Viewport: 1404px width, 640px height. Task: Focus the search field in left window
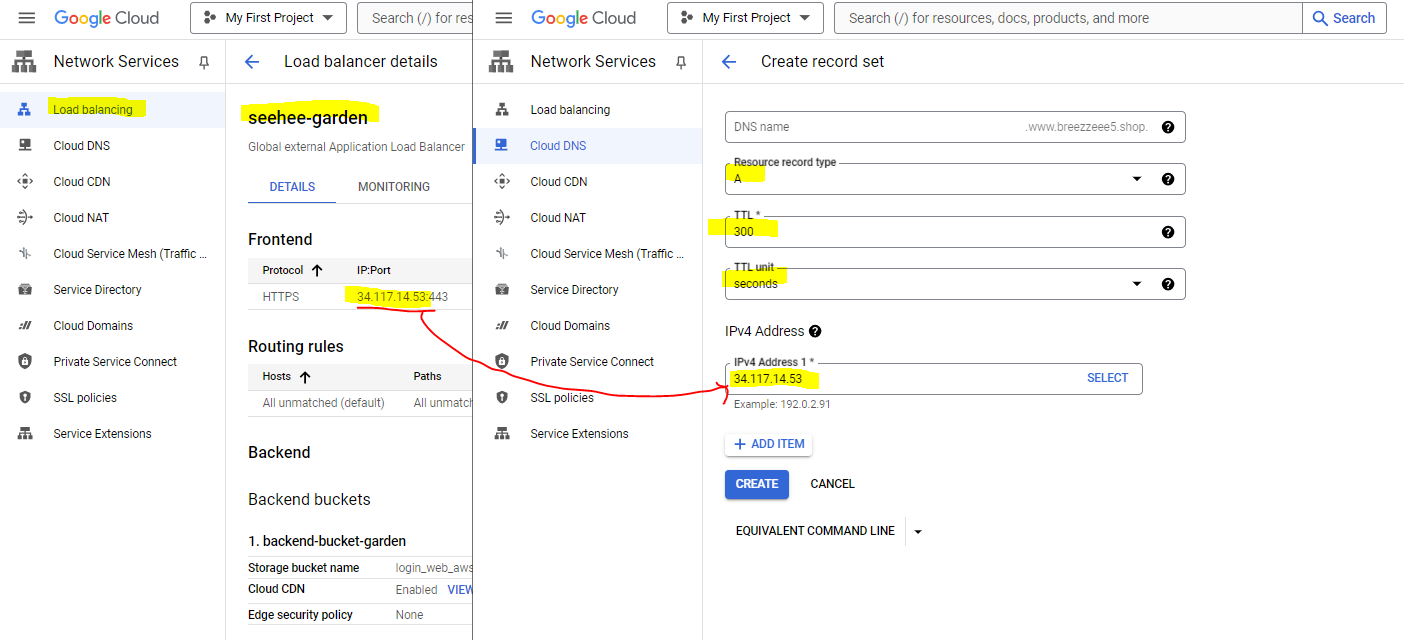point(416,18)
